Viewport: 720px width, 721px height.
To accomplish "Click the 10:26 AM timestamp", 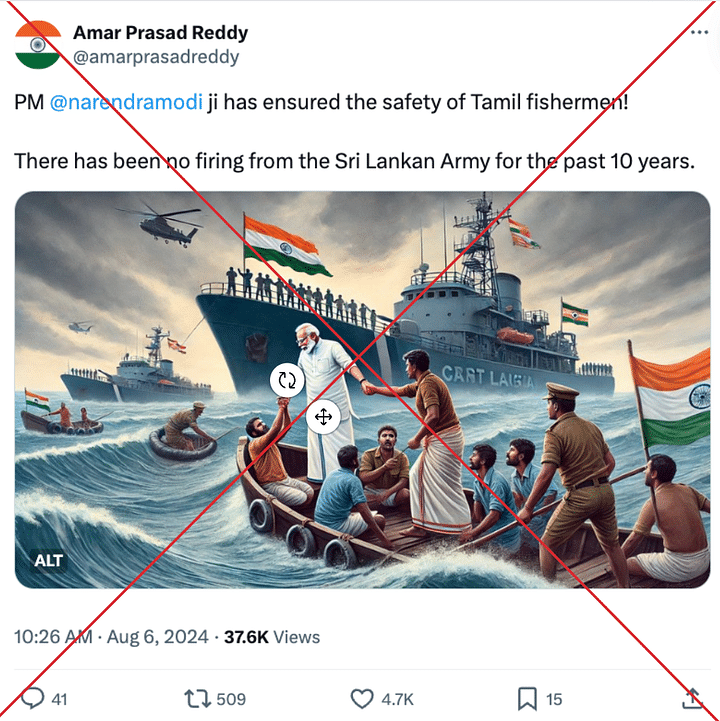I will coord(53,637).
